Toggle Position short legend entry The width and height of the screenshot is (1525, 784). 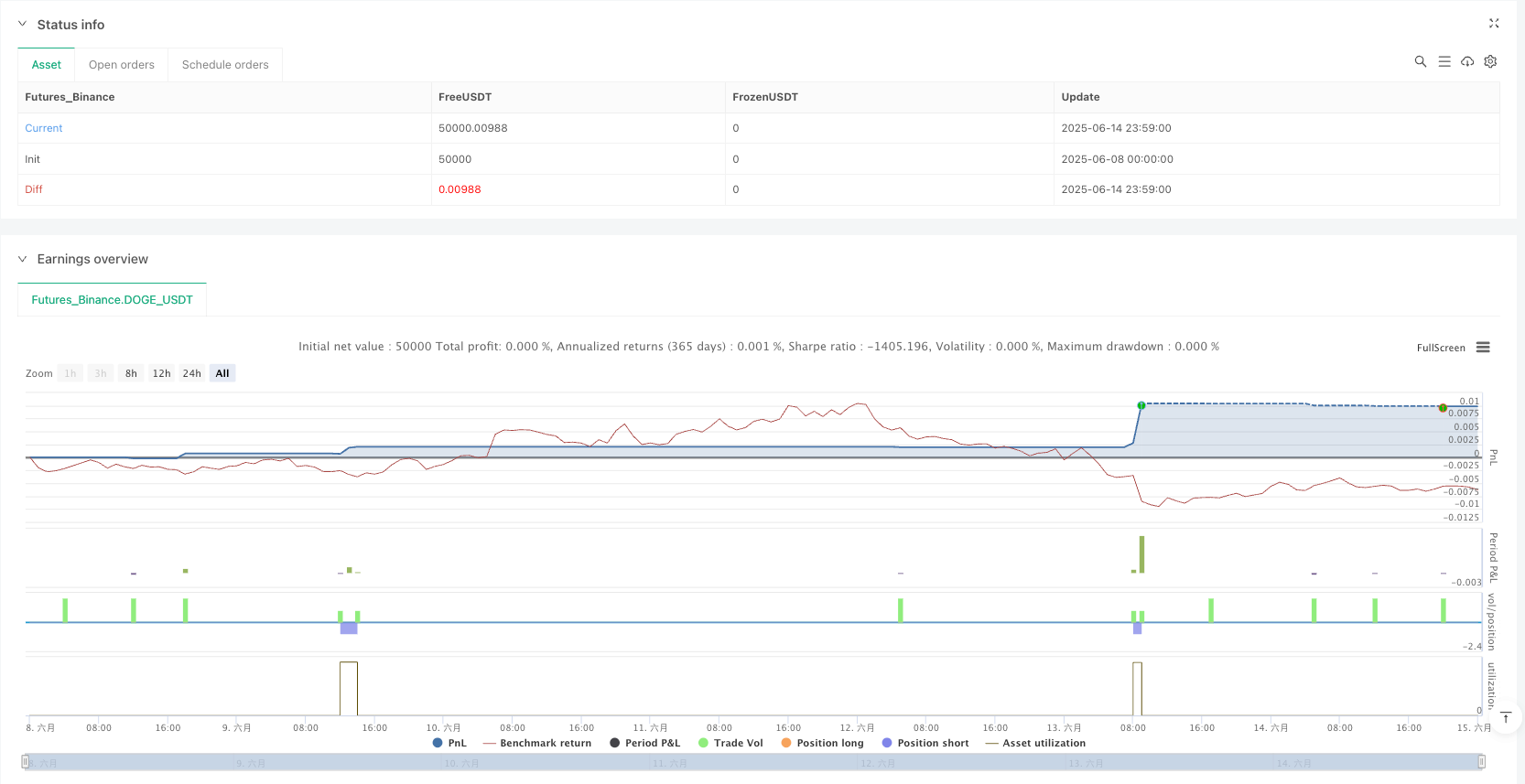(925, 743)
